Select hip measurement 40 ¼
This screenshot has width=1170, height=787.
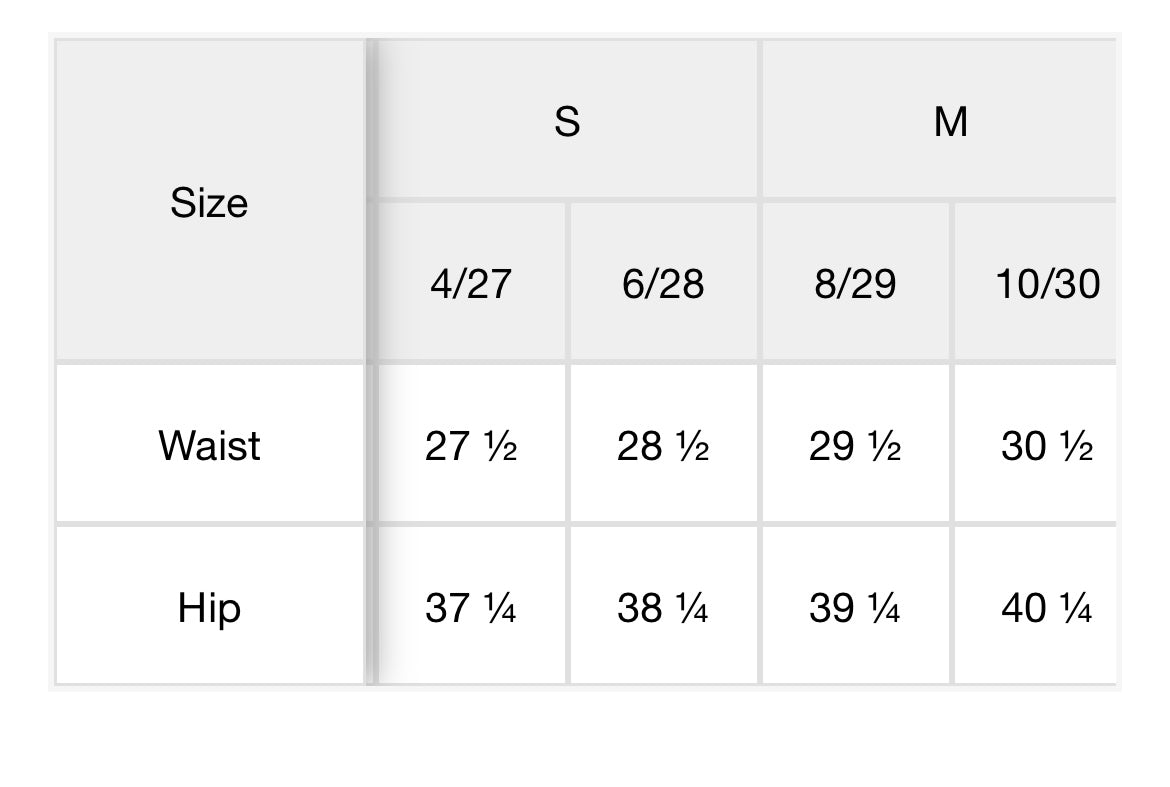(x=1046, y=608)
